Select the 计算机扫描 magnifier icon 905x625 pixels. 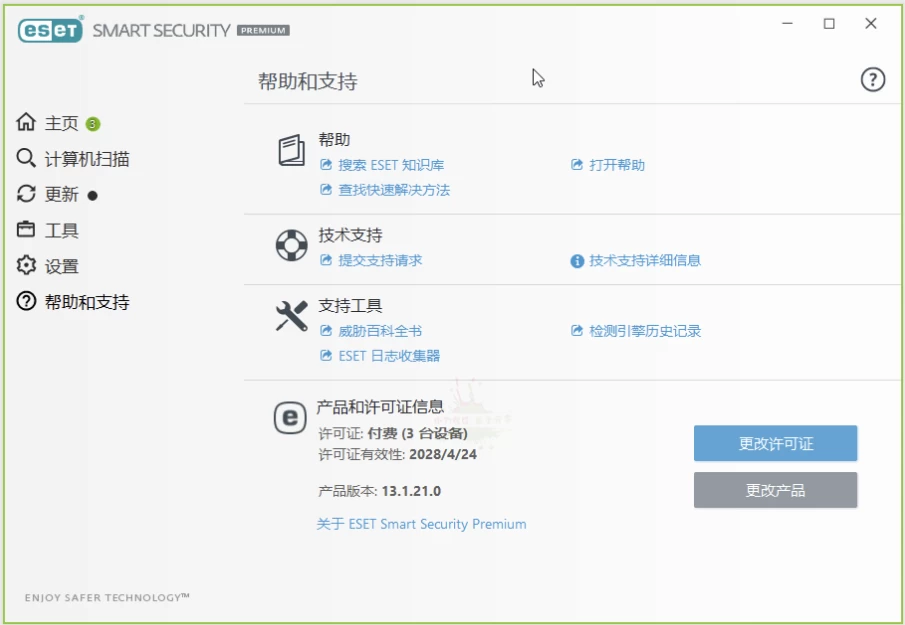pyautogui.click(x=27, y=158)
